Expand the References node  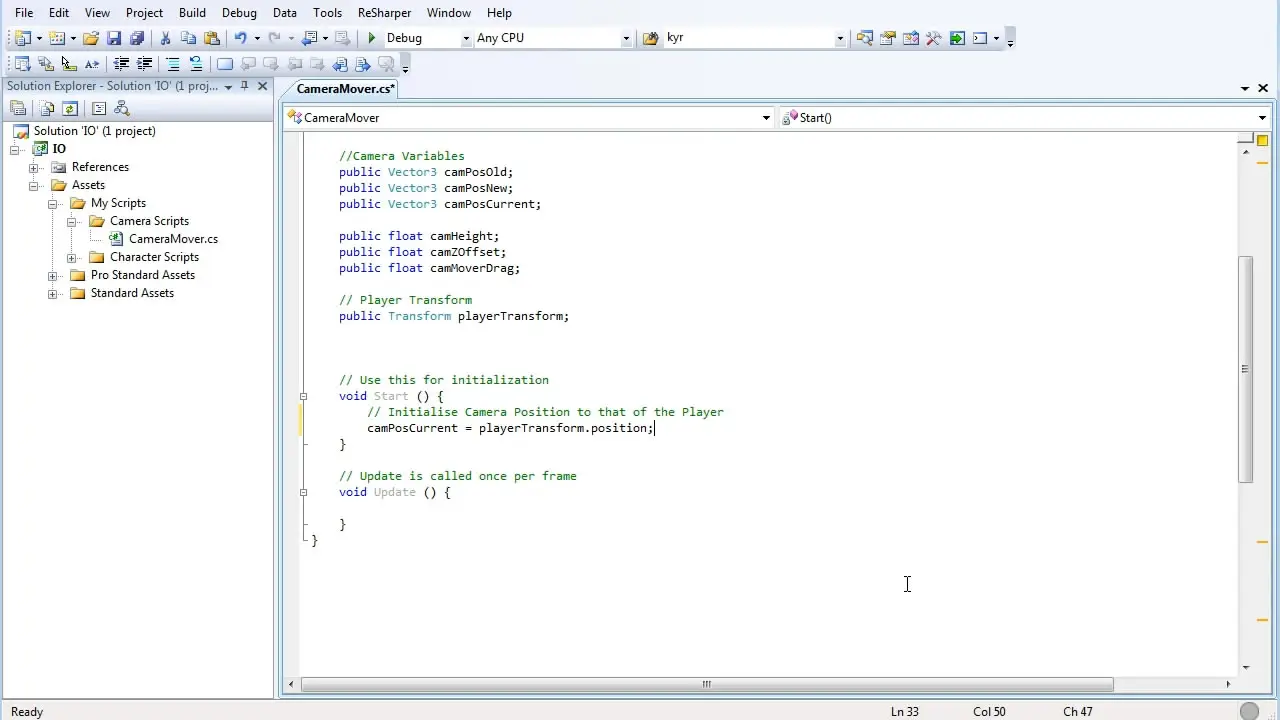[x=34, y=167]
